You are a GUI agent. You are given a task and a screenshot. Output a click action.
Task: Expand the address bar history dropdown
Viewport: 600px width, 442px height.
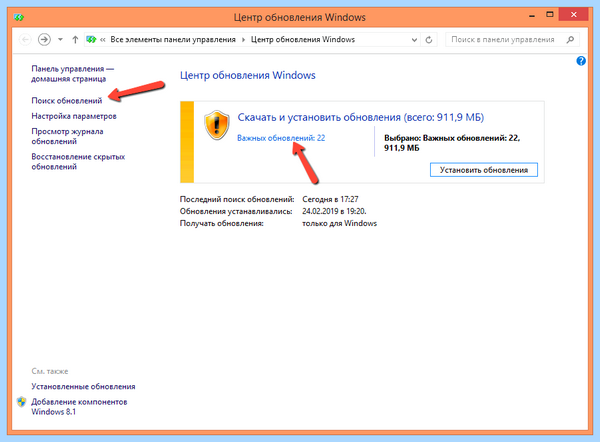coord(414,40)
